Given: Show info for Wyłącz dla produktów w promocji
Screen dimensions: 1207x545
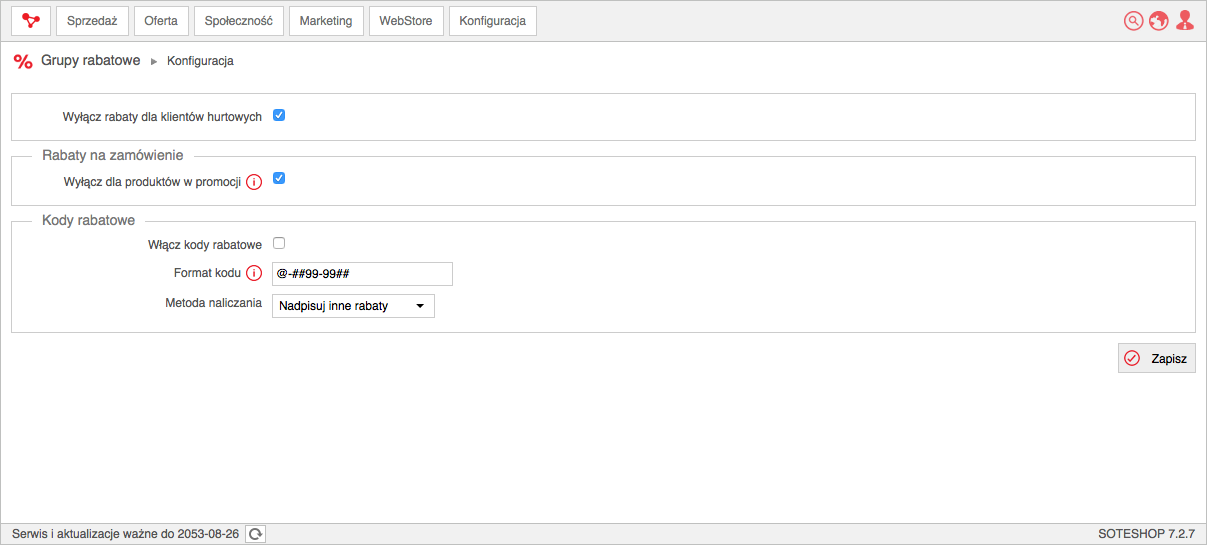Looking at the screenshot, I should coord(254,182).
